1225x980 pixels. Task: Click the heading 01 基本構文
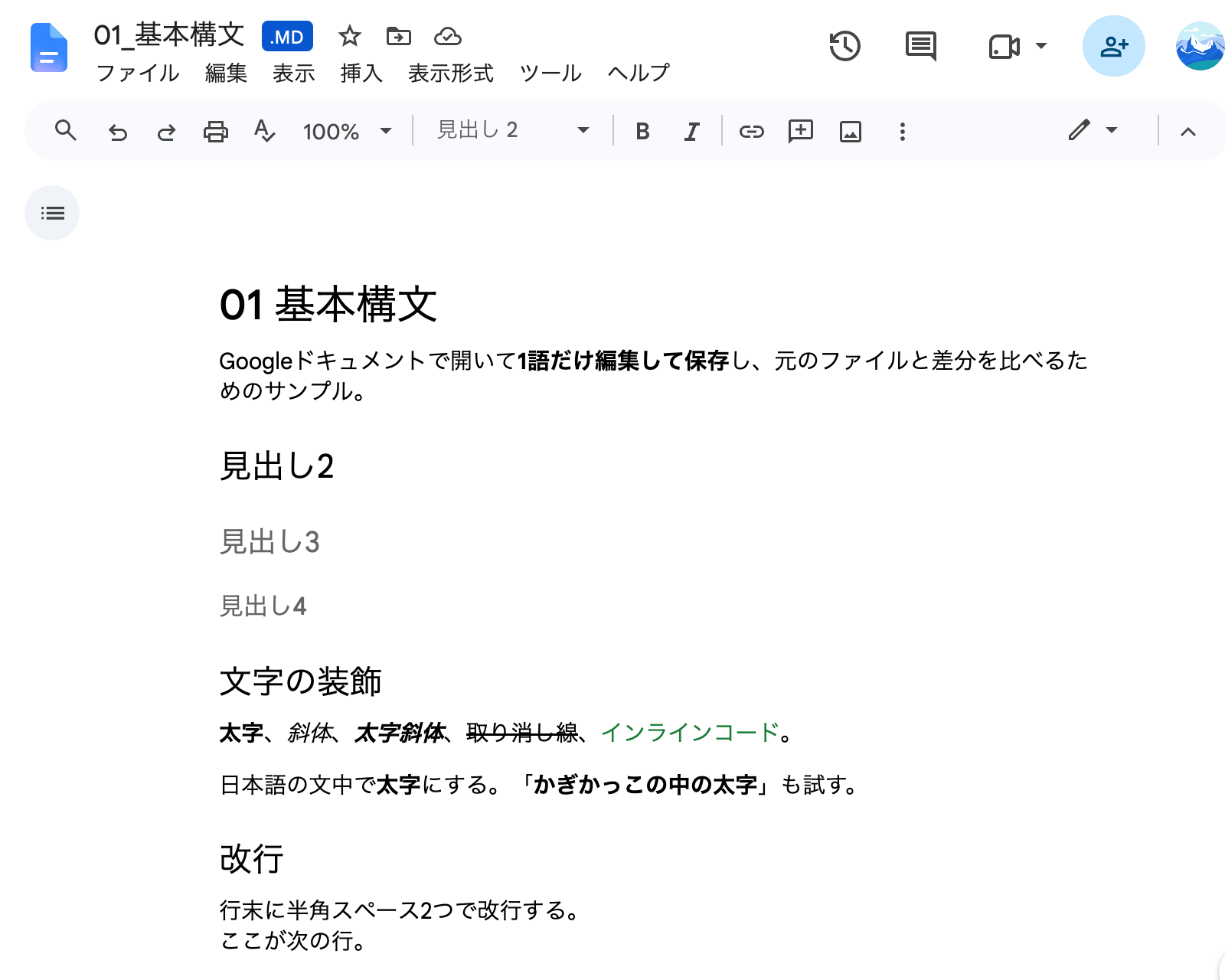pos(328,305)
